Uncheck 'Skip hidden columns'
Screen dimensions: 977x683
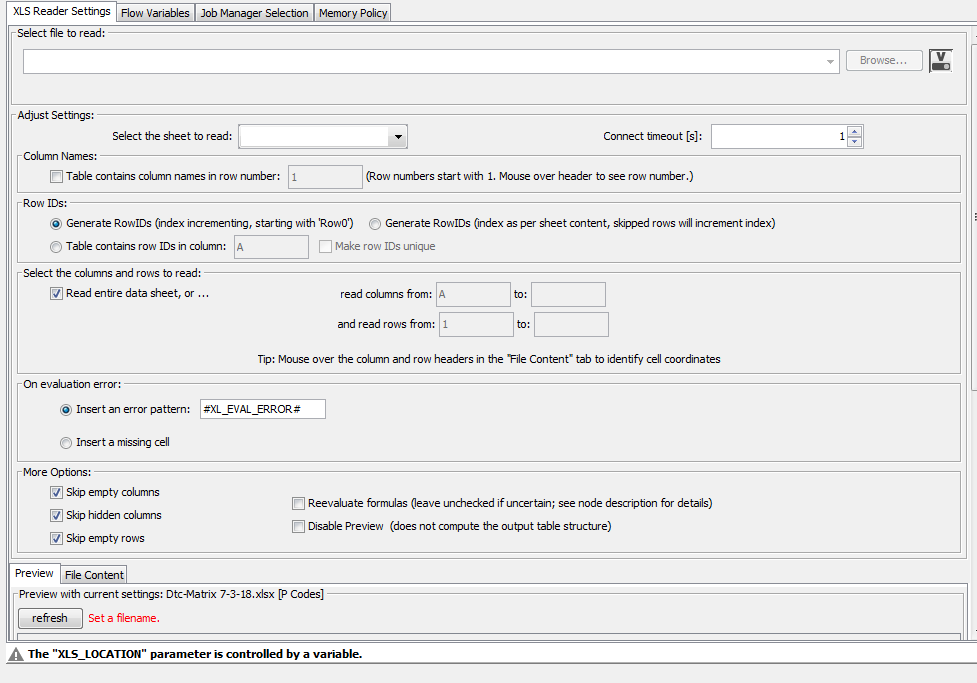point(57,515)
